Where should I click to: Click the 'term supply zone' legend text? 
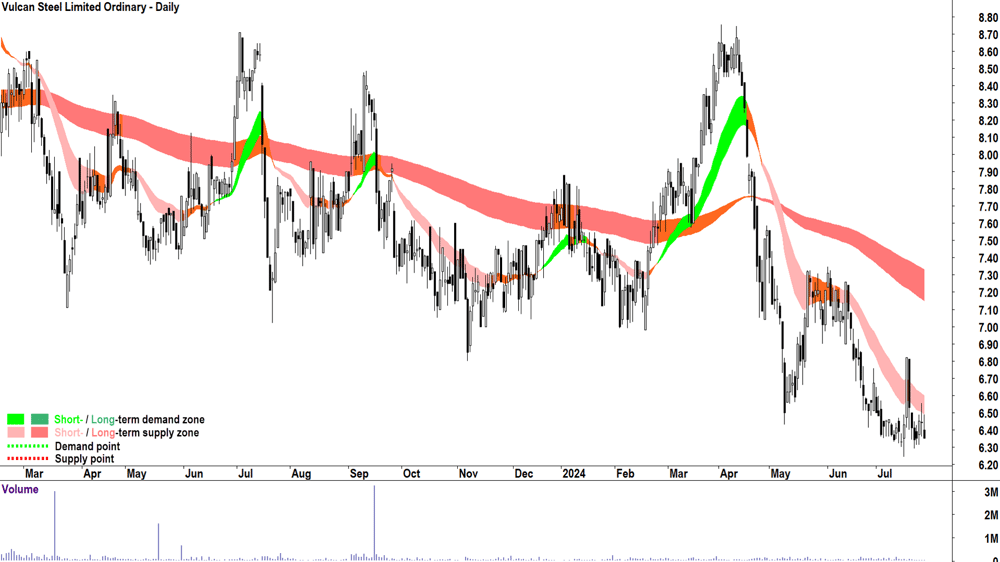pyautogui.click(x=158, y=433)
